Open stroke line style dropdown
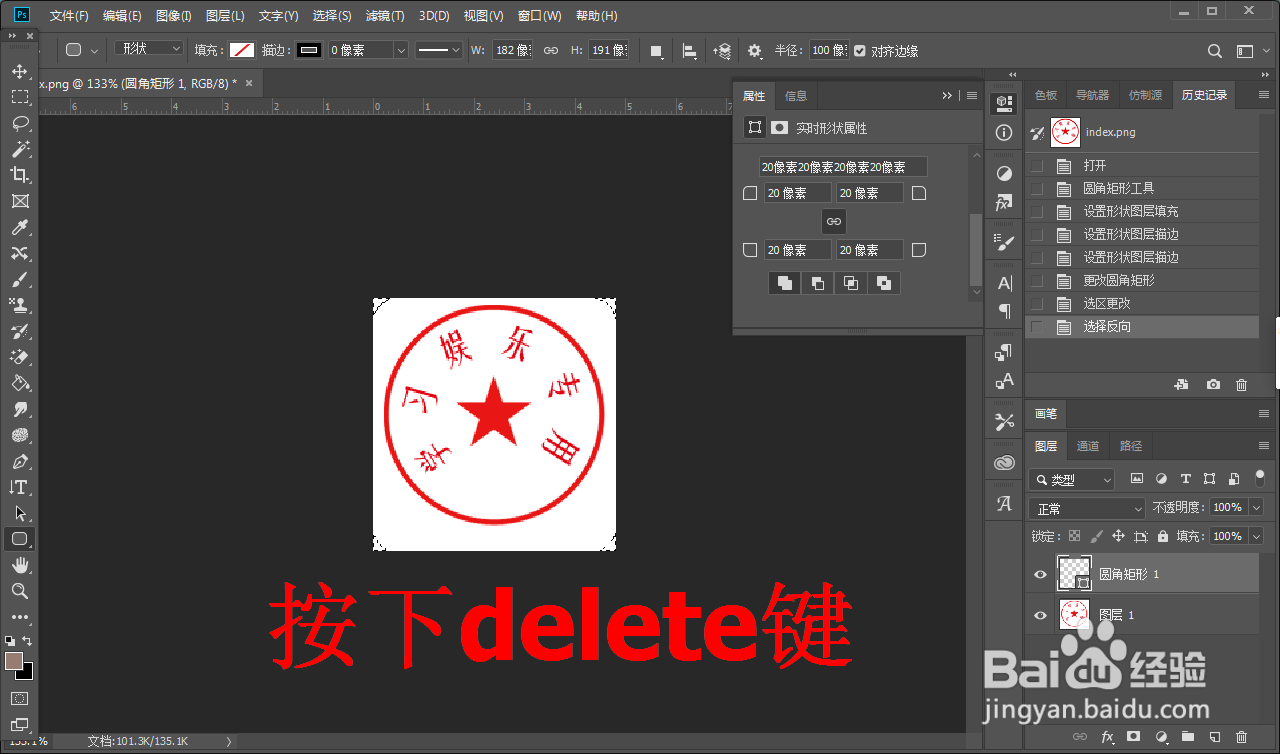Screen dimensions: 1280x754 click(x=439, y=50)
